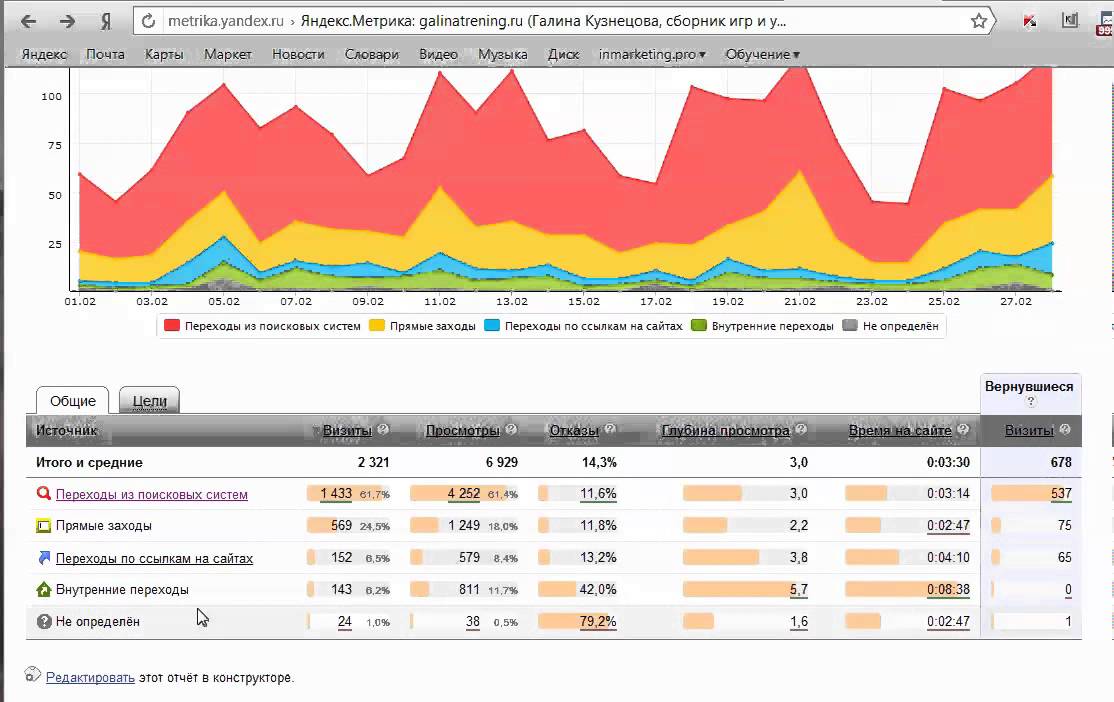This screenshot has width=1114, height=702.
Task: Click the site links arrow icon
Action: [43, 558]
